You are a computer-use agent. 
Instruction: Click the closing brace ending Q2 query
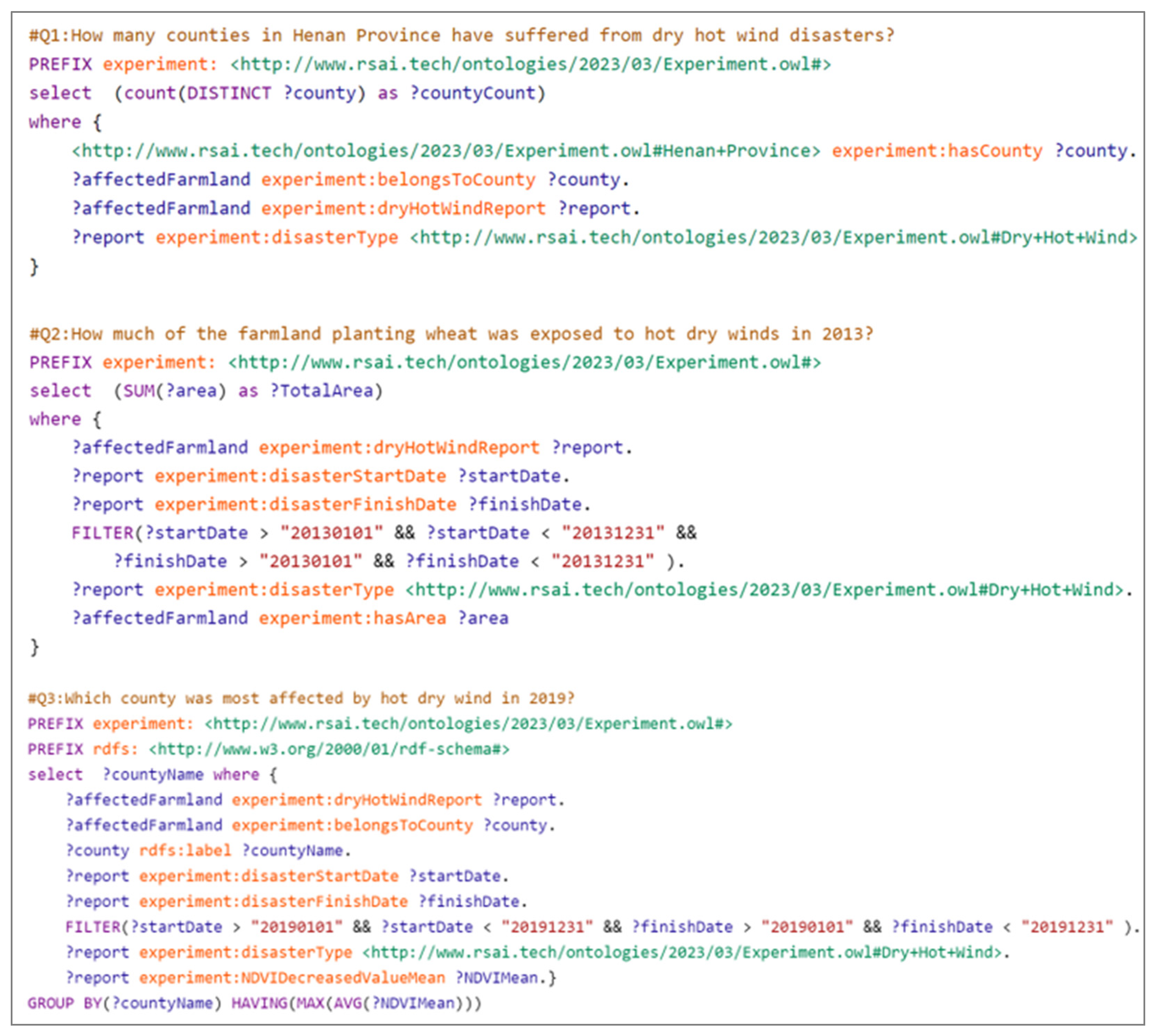click(34, 647)
